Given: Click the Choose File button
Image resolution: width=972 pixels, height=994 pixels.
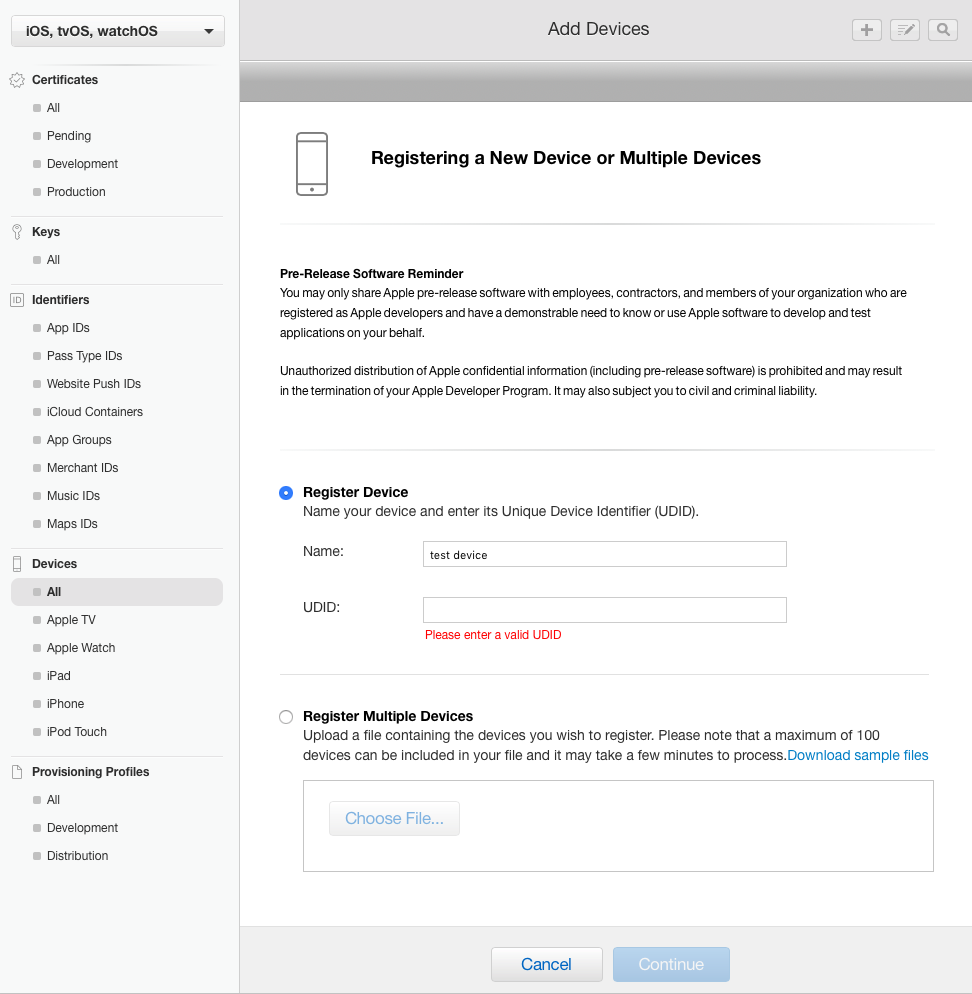Looking at the screenshot, I should pyautogui.click(x=394, y=818).
